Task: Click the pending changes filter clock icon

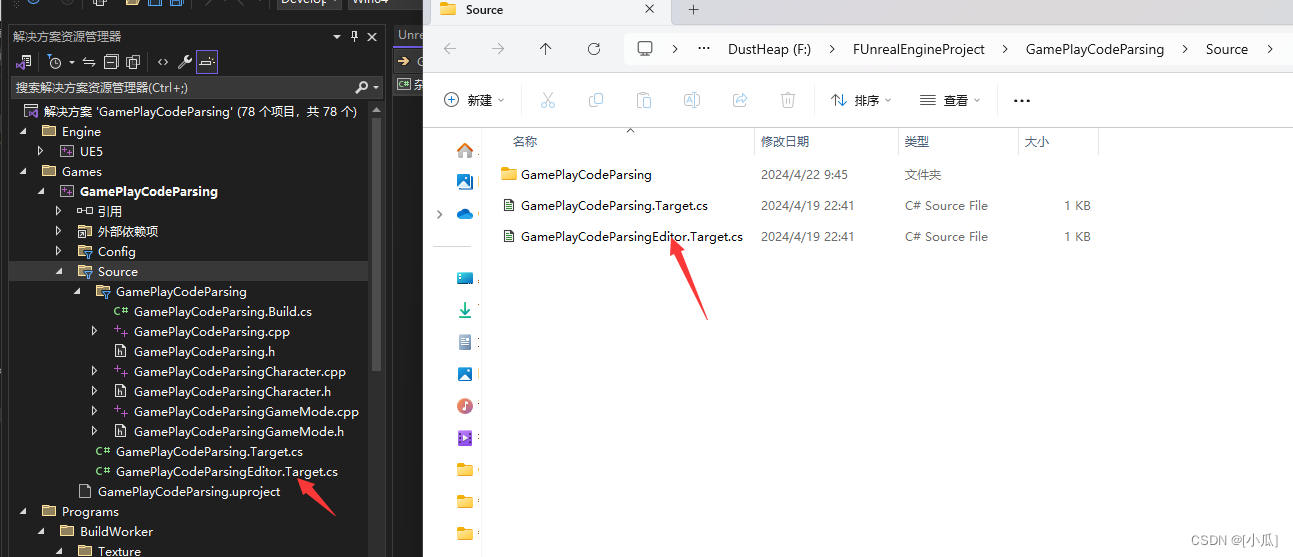Action: pos(53,62)
